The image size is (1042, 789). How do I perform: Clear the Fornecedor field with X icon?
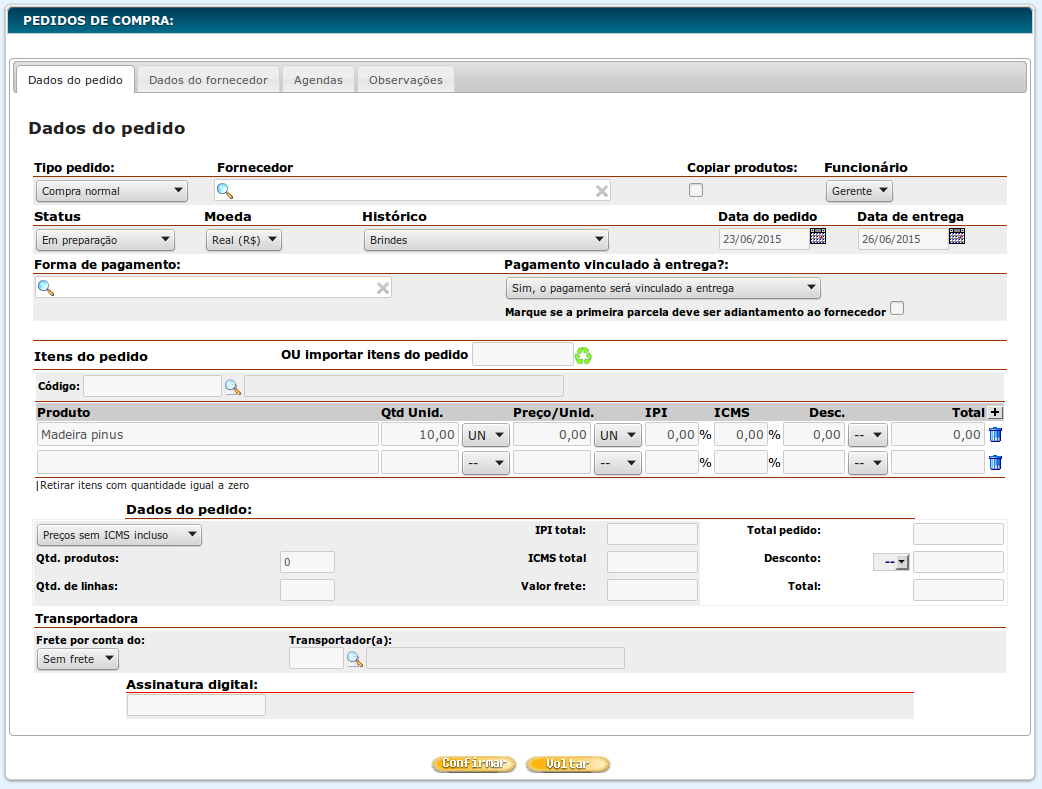[602, 191]
